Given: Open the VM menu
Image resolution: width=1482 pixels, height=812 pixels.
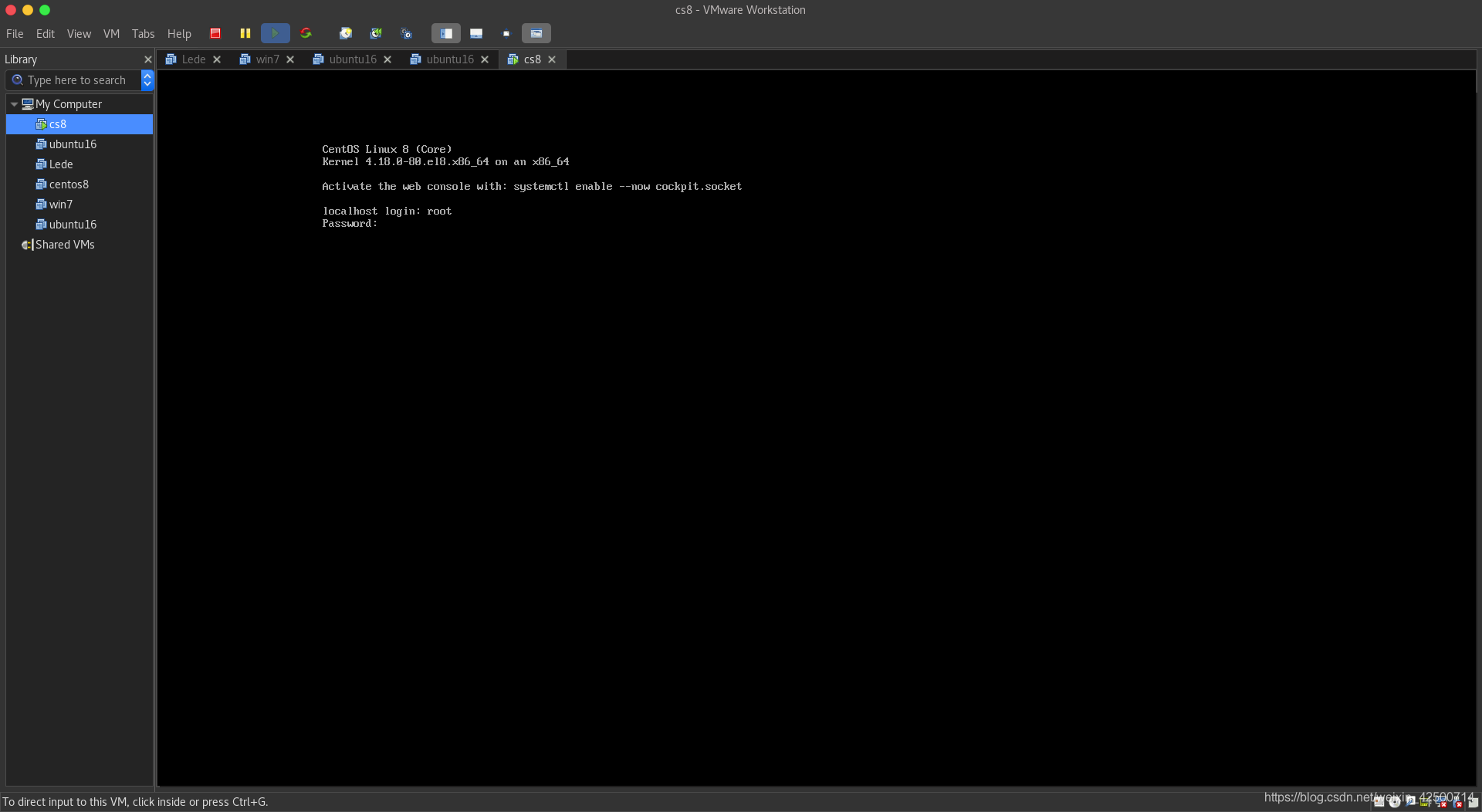Looking at the screenshot, I should 111,34.
